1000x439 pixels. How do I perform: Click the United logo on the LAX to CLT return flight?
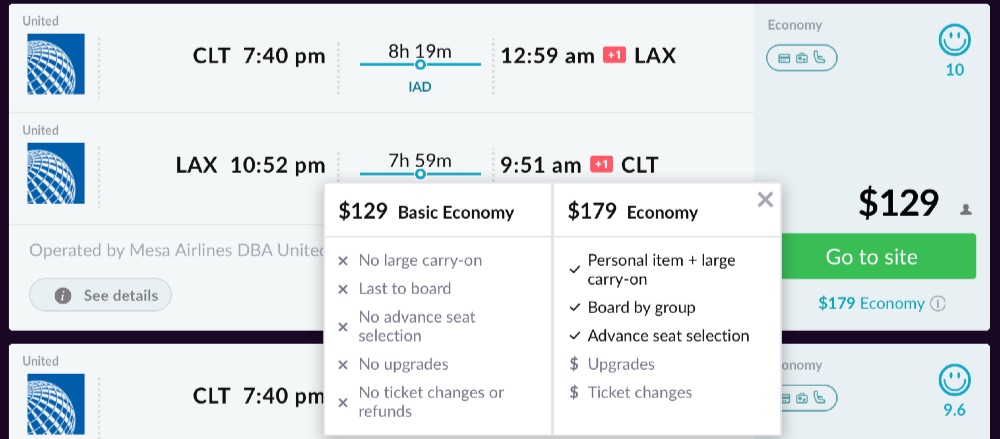[56, 173]
